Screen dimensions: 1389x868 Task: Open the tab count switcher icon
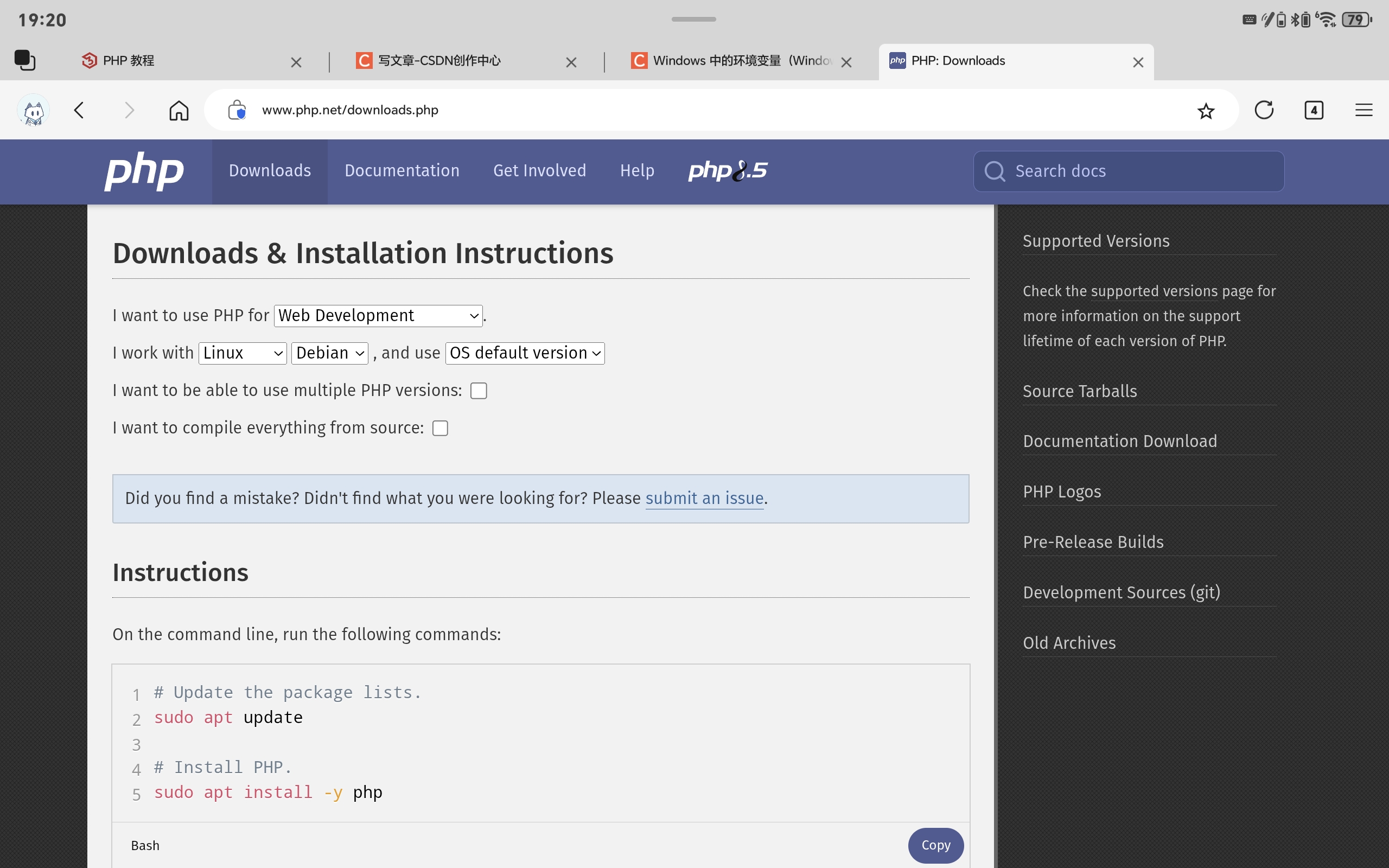click(1313, 110)
